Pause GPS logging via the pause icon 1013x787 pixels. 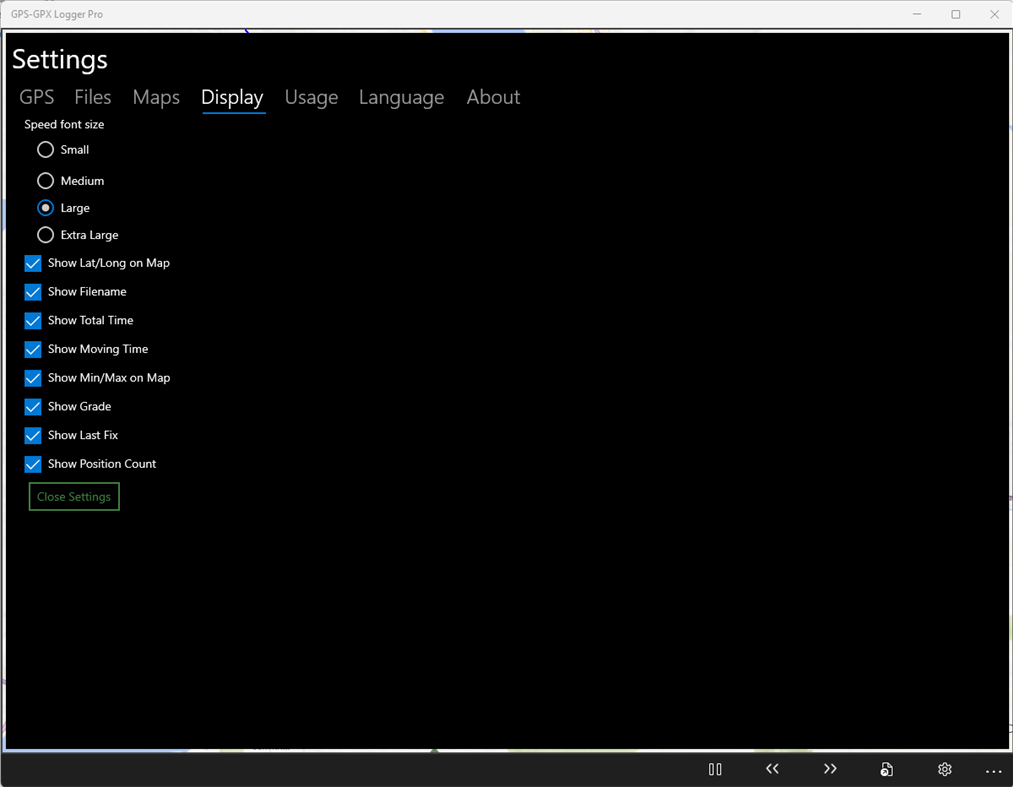[715, 769]
